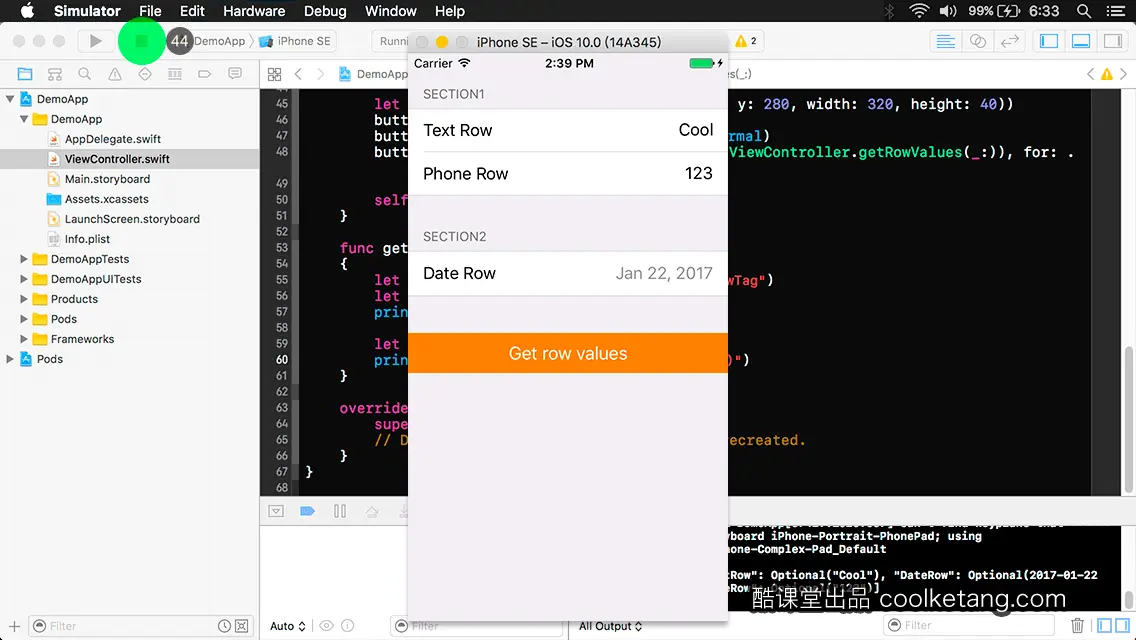Expand the DemoAppTests folder

pyautogui.click(x=24, y=259)
